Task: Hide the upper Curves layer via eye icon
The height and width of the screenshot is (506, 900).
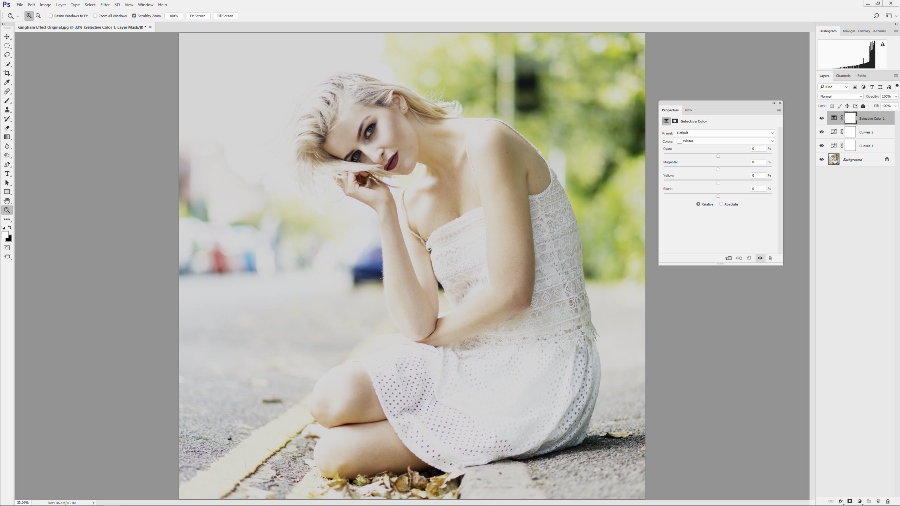Action: [822, 132]
